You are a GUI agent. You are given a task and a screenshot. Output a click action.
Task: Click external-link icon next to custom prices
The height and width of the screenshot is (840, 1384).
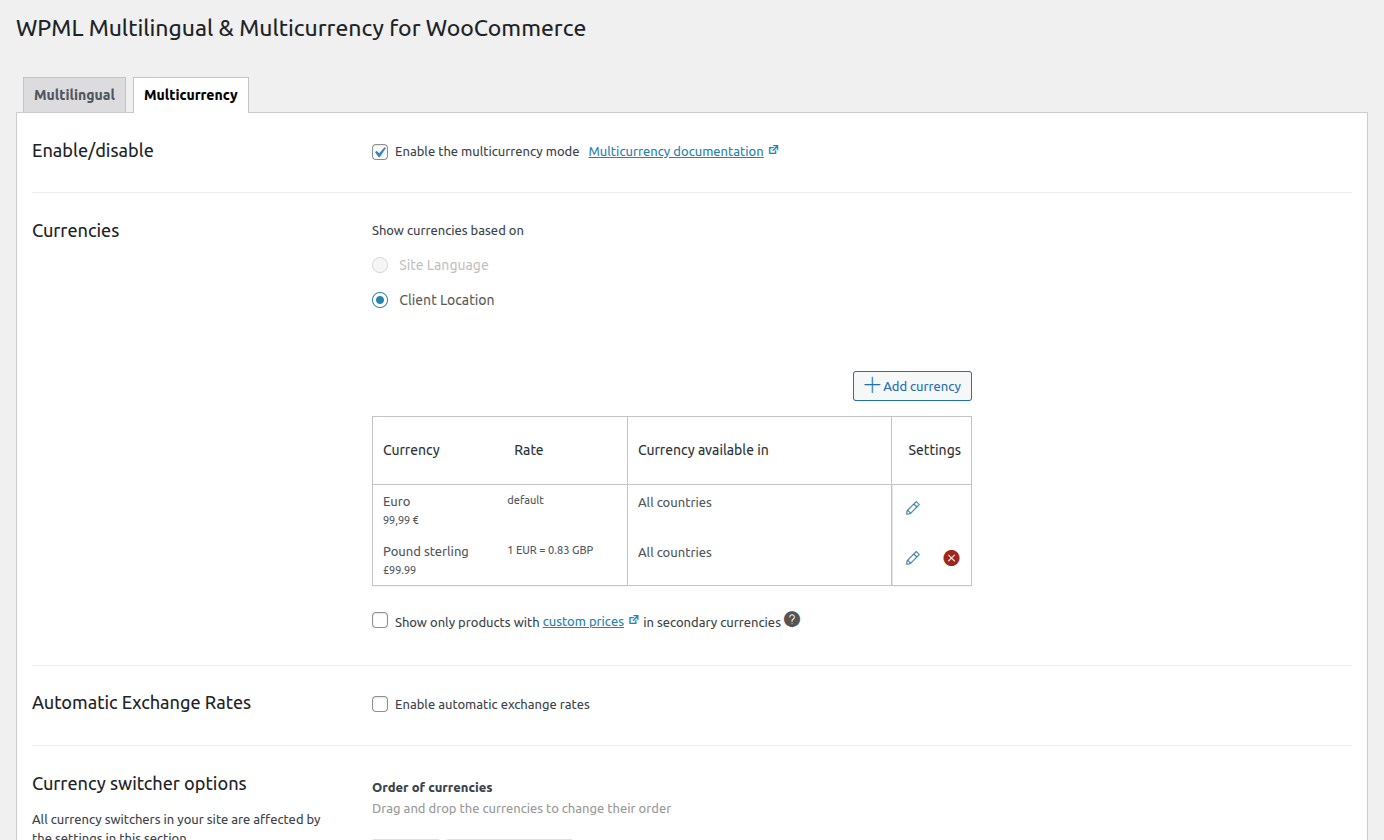[633, 621]
